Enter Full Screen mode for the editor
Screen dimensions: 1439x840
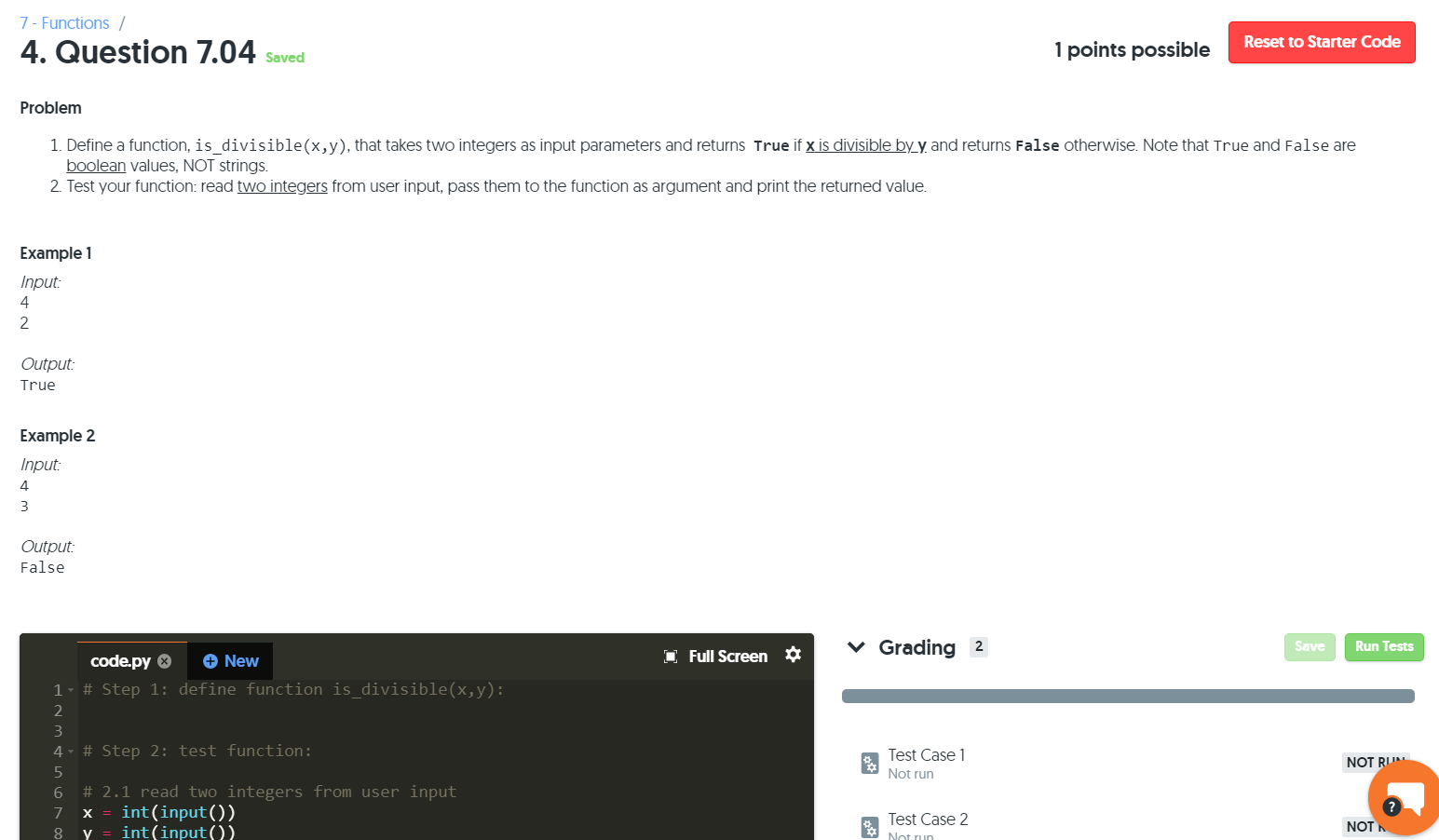(x=715, y=656)
